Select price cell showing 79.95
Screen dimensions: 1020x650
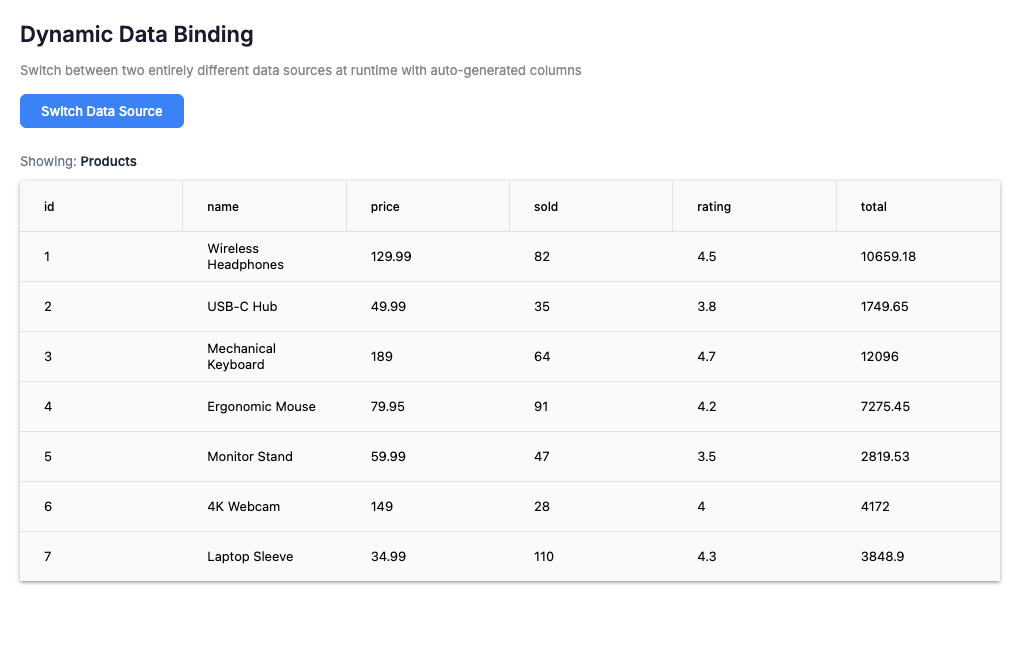point(389,407)
